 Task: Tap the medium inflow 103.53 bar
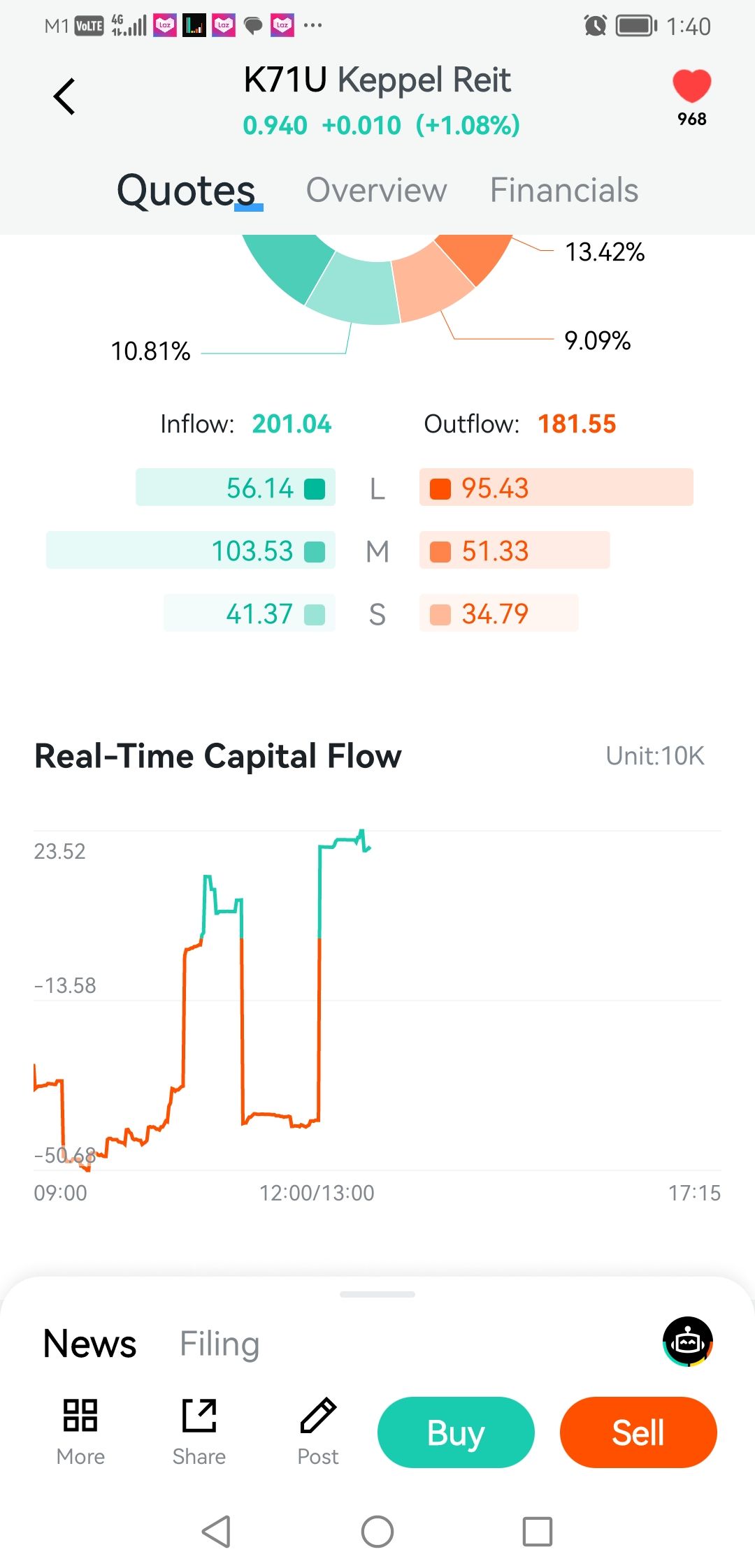pos(191,551)
